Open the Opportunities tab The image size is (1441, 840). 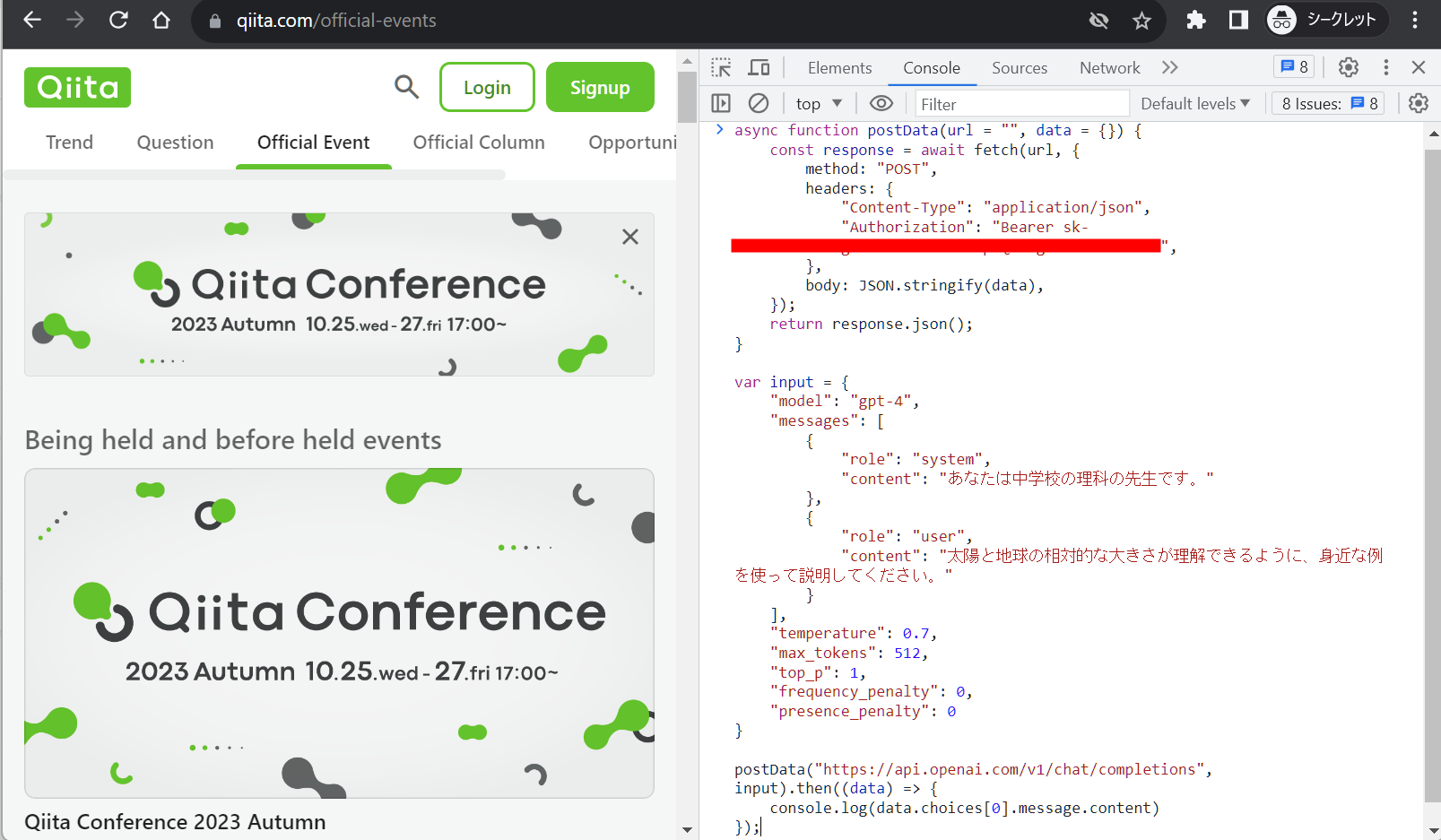click(x=632, y=143)
